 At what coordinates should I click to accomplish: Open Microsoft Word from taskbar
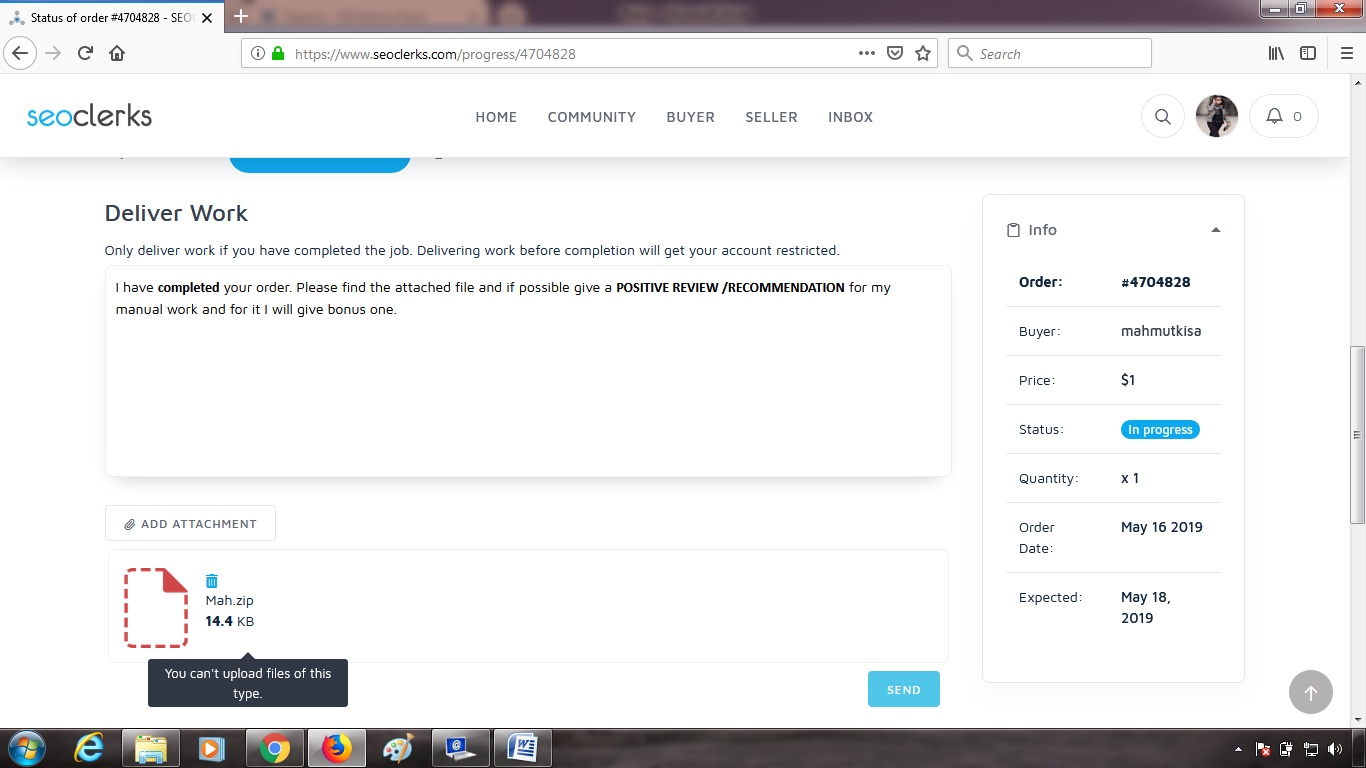click(522, 748)
